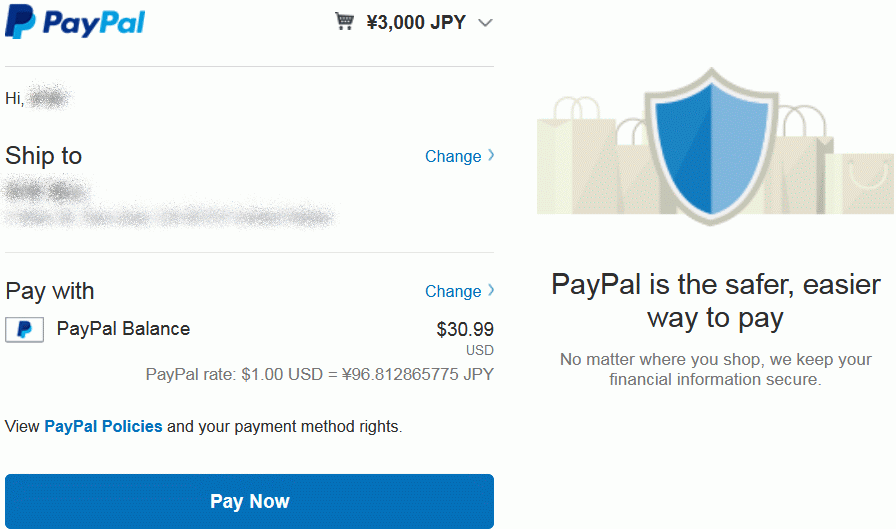Change the Ship to address
This screenshot has height=529, width=896.
(453, 156)
